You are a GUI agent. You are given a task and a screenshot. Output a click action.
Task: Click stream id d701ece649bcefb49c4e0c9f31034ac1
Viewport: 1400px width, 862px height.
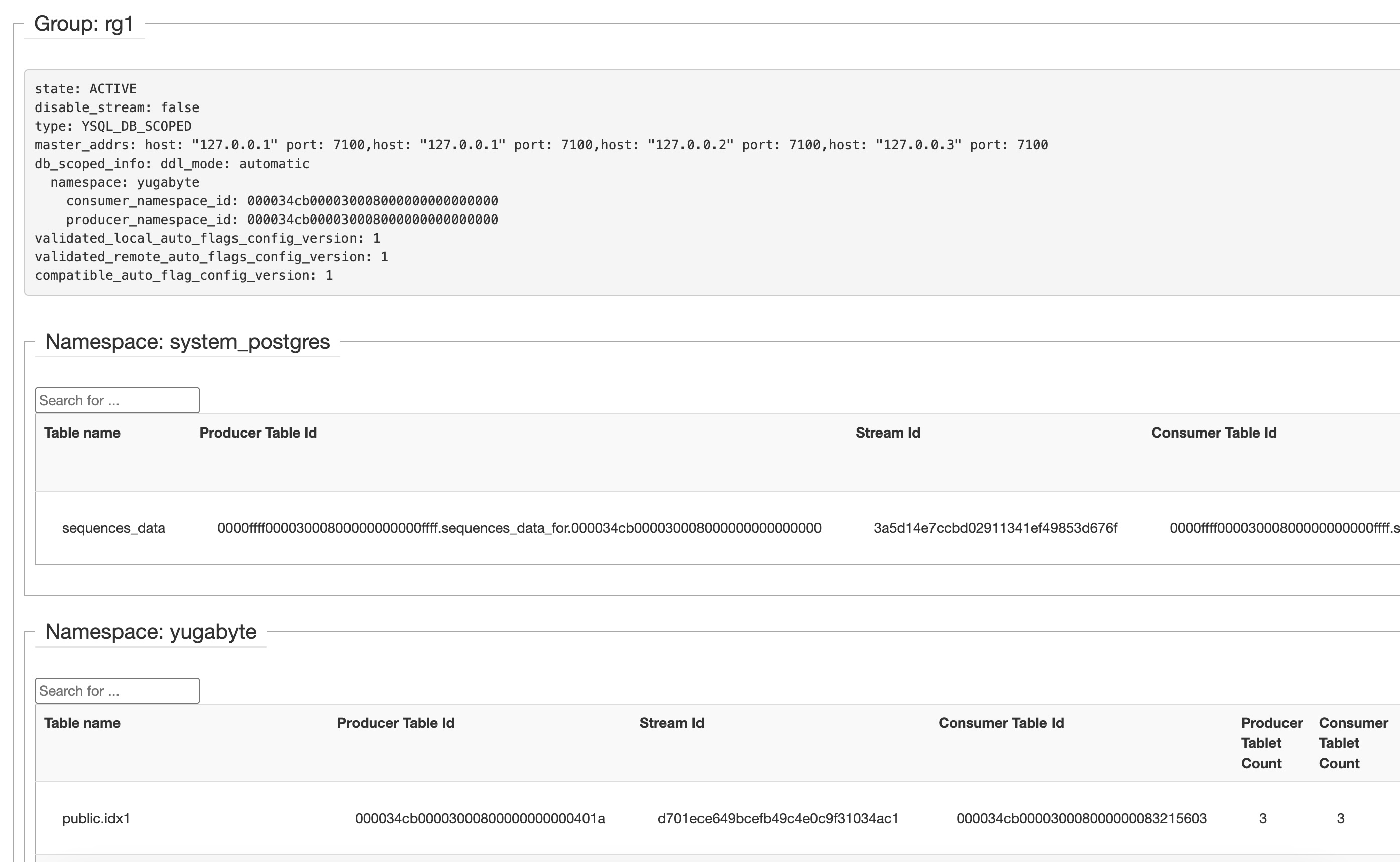click(778, 818)
